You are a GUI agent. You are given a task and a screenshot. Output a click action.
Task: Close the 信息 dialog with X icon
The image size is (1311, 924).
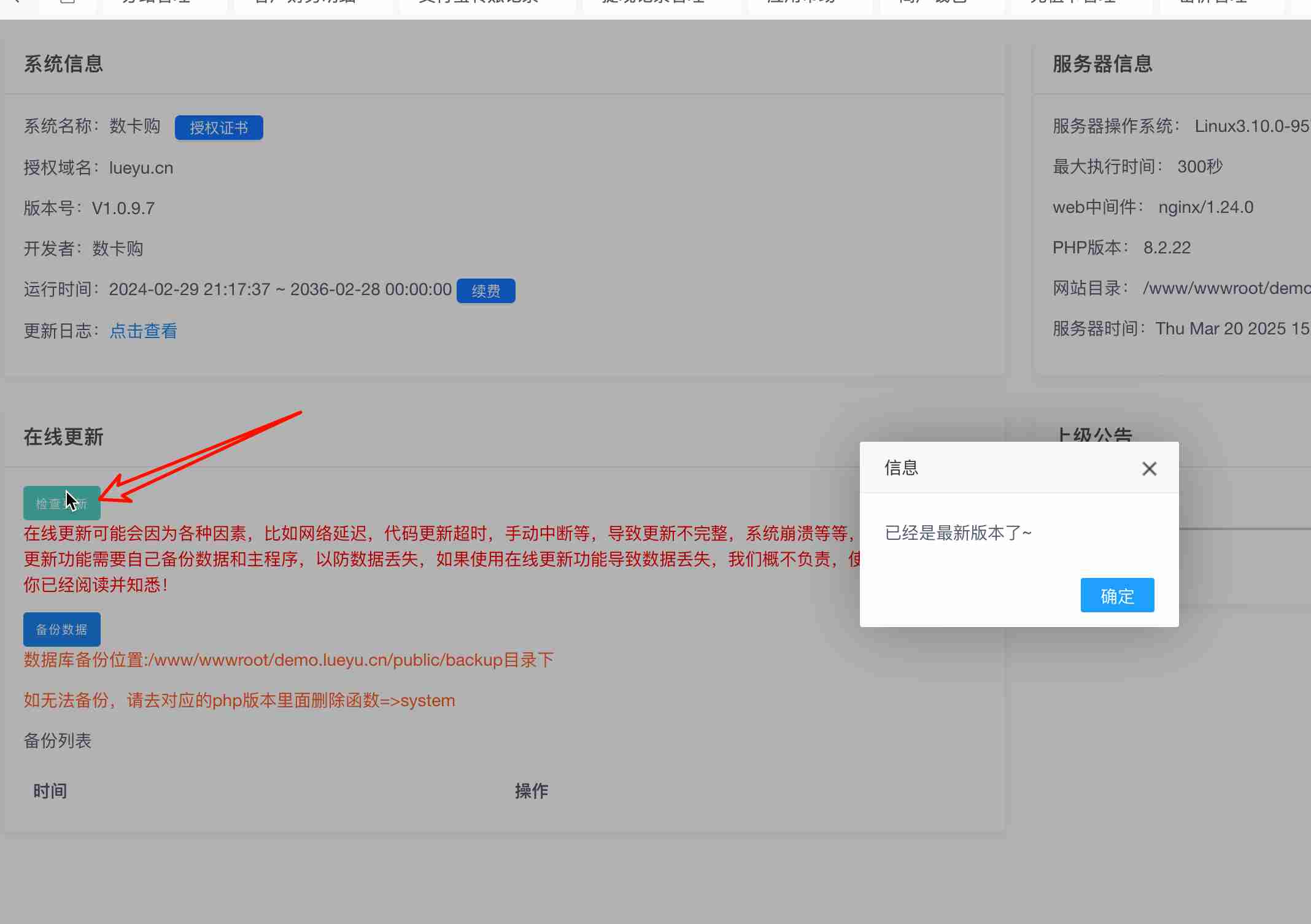[x=1149, y=469]
